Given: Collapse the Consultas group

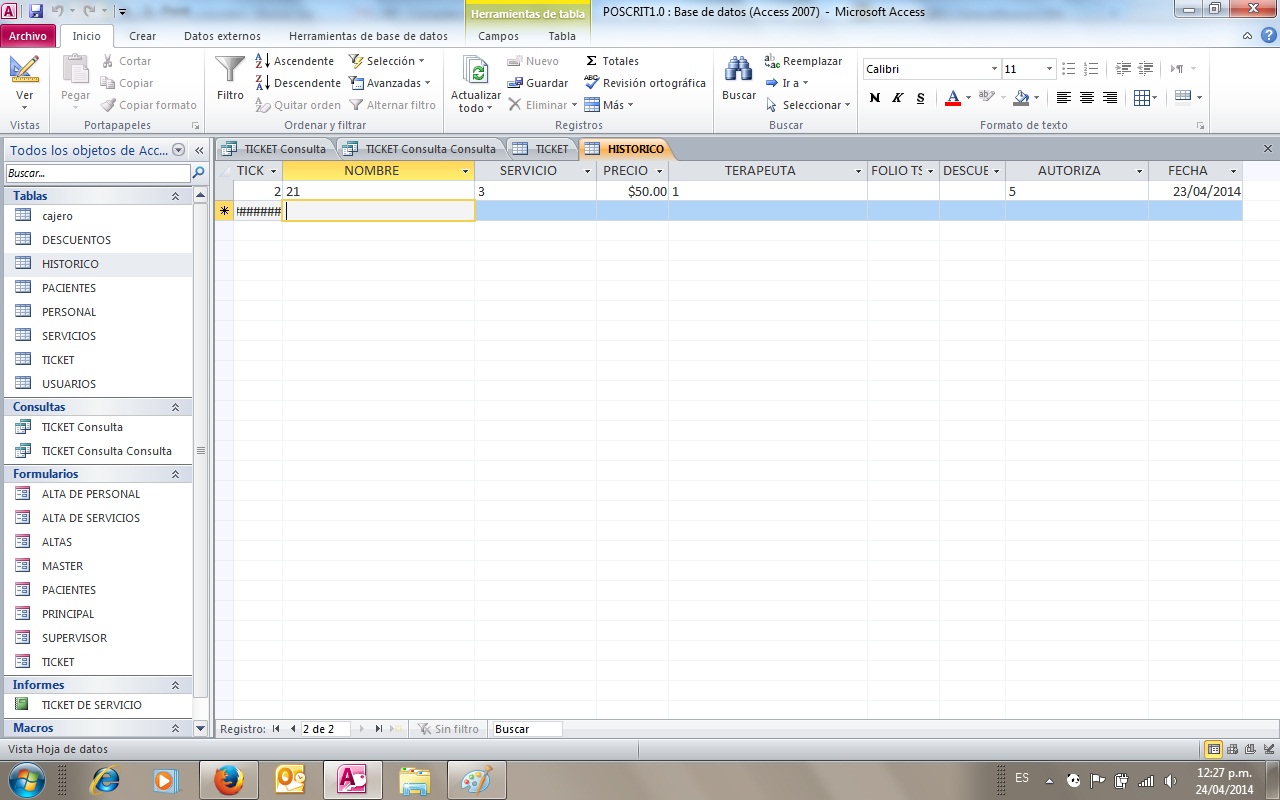Looking at the screenshot, I should pos(175,407).
